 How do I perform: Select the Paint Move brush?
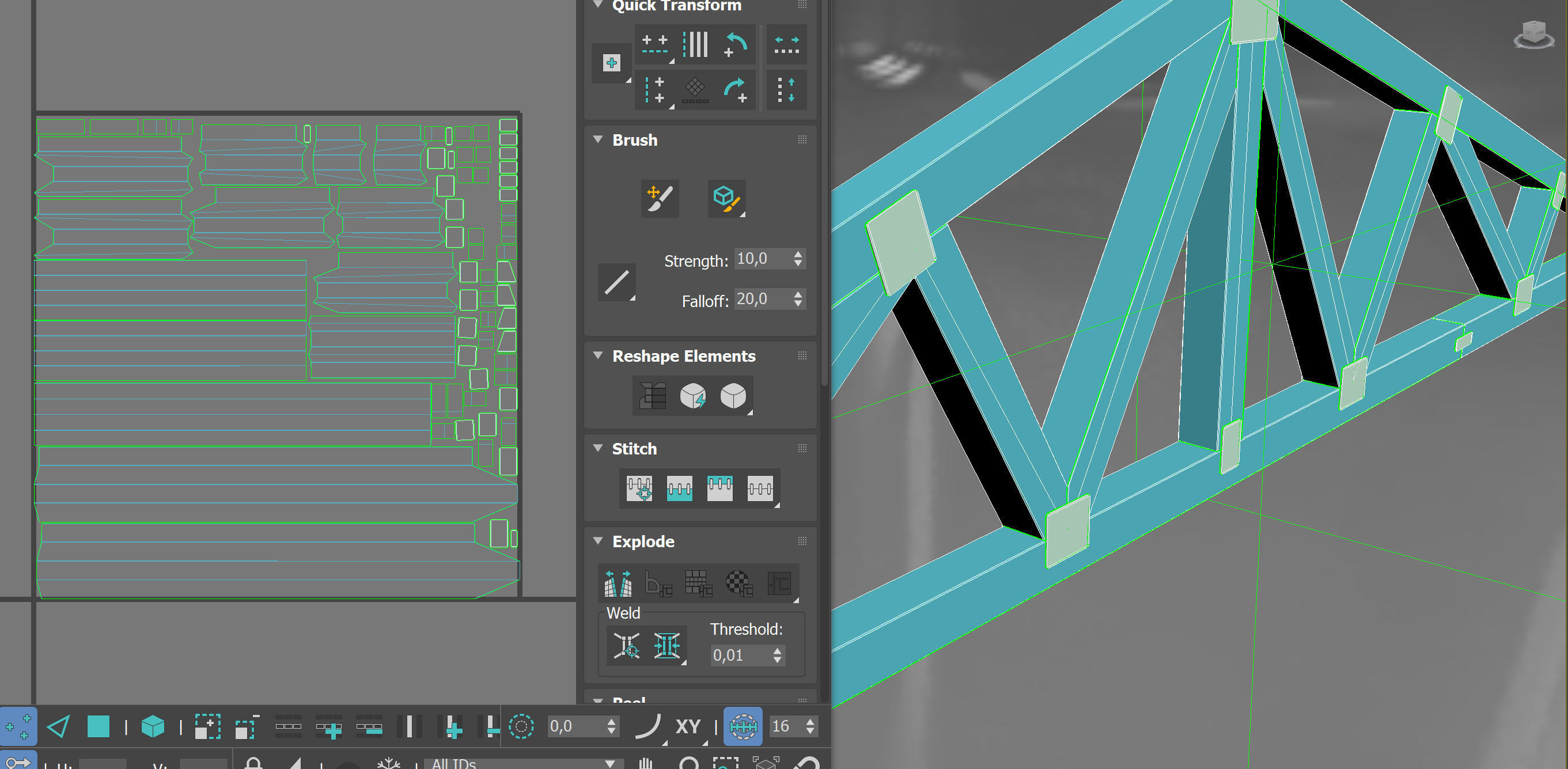pyautogui.click(x=660, y=199)
